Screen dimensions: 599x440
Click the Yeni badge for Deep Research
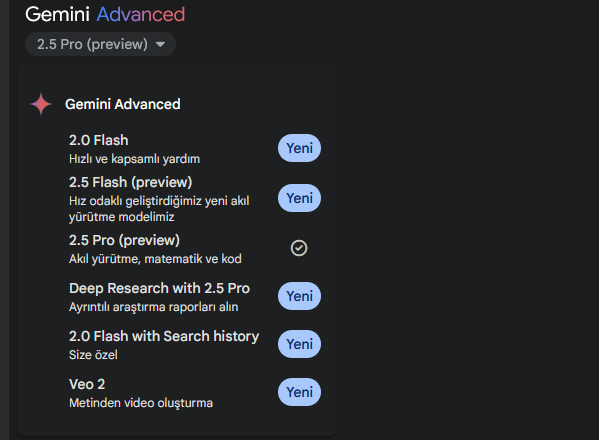(299, 296)
